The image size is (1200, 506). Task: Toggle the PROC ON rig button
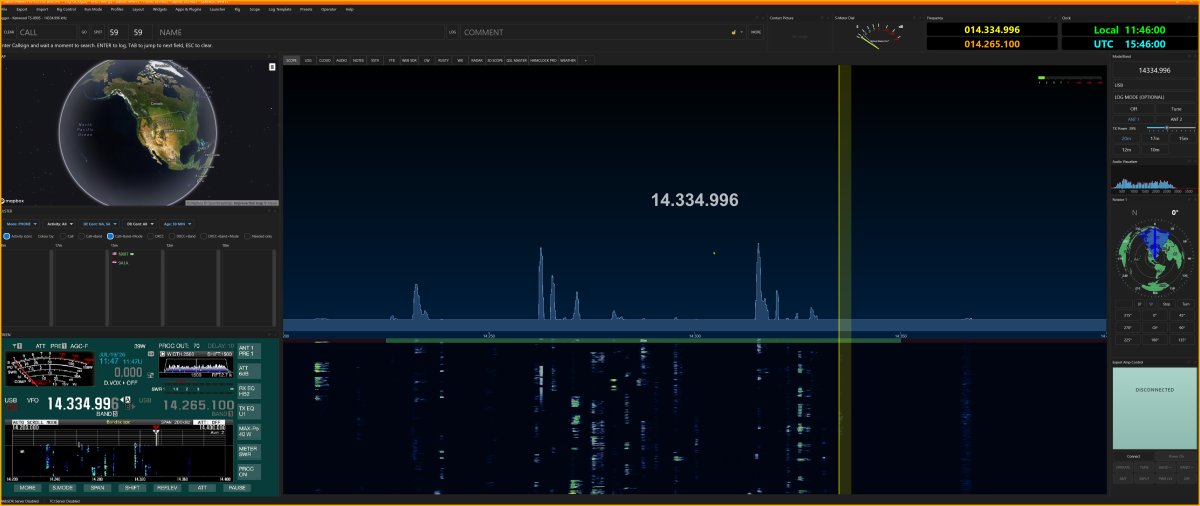(x=247, y=471)
